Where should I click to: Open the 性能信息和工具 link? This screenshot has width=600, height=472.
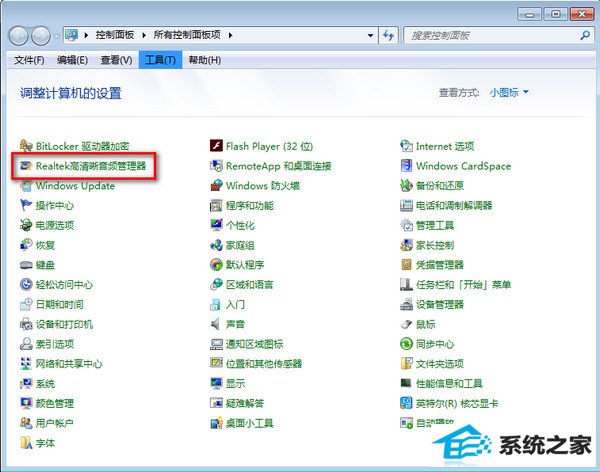[x=449, y=383]
